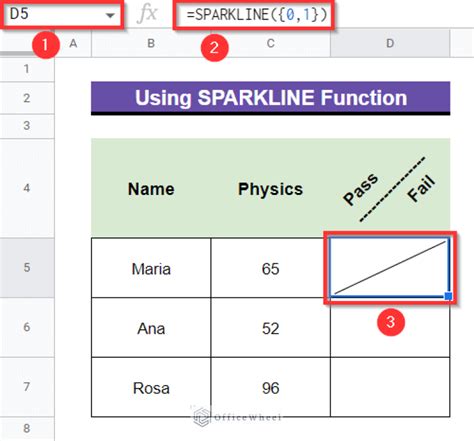Select column D header
Screen dimensions: 474x441
390,43
